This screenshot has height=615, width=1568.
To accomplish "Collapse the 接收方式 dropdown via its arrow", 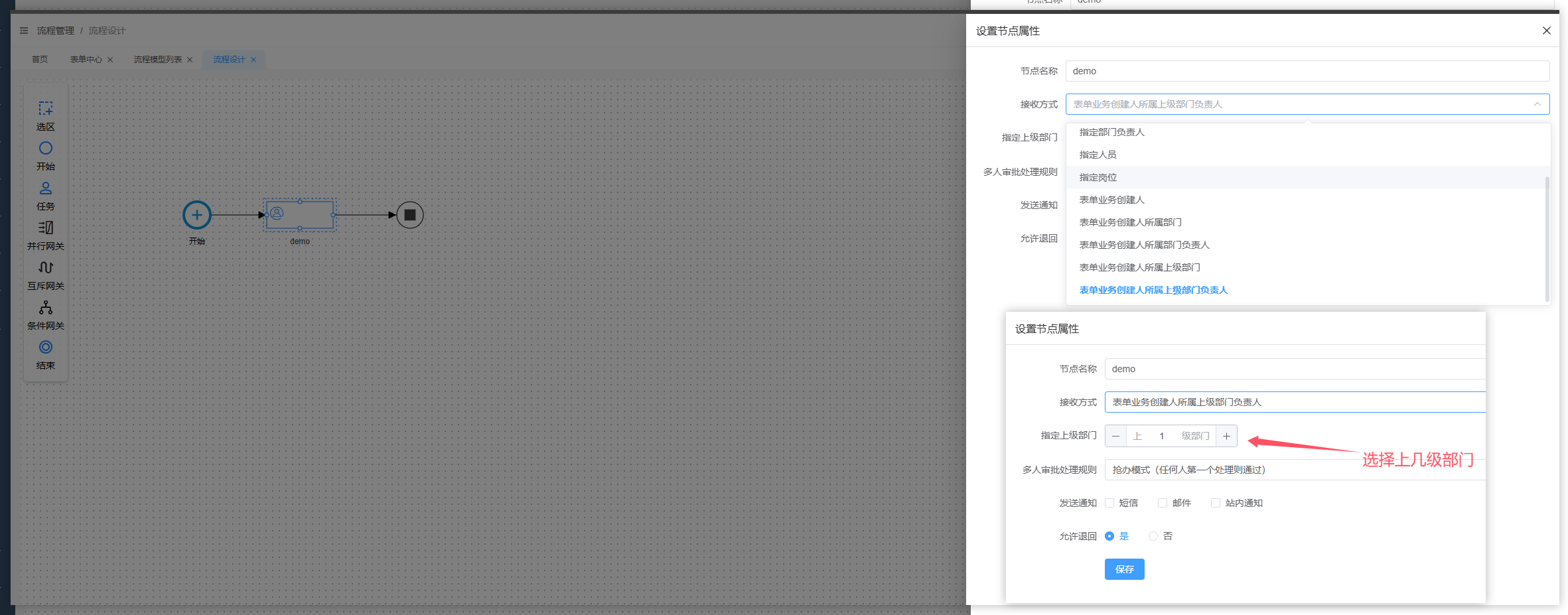I will [x=1537, y=104].
